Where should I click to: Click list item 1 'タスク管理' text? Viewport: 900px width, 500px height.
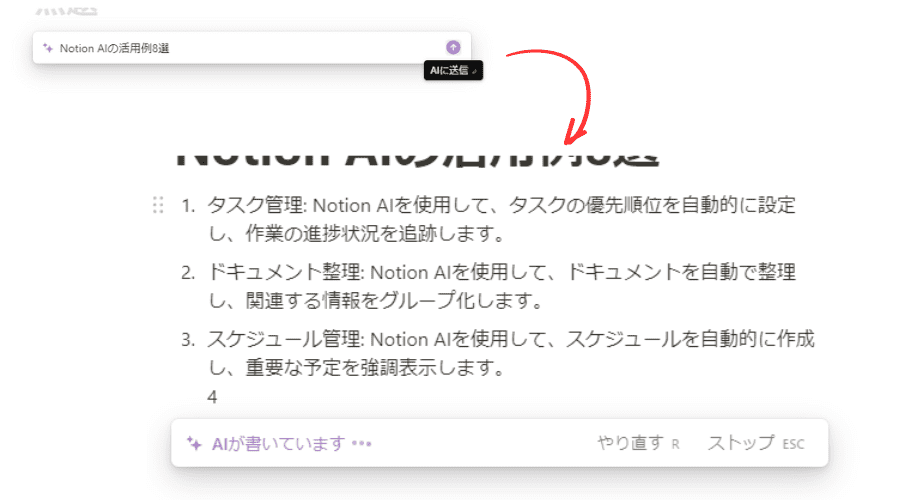coord(256,205)
